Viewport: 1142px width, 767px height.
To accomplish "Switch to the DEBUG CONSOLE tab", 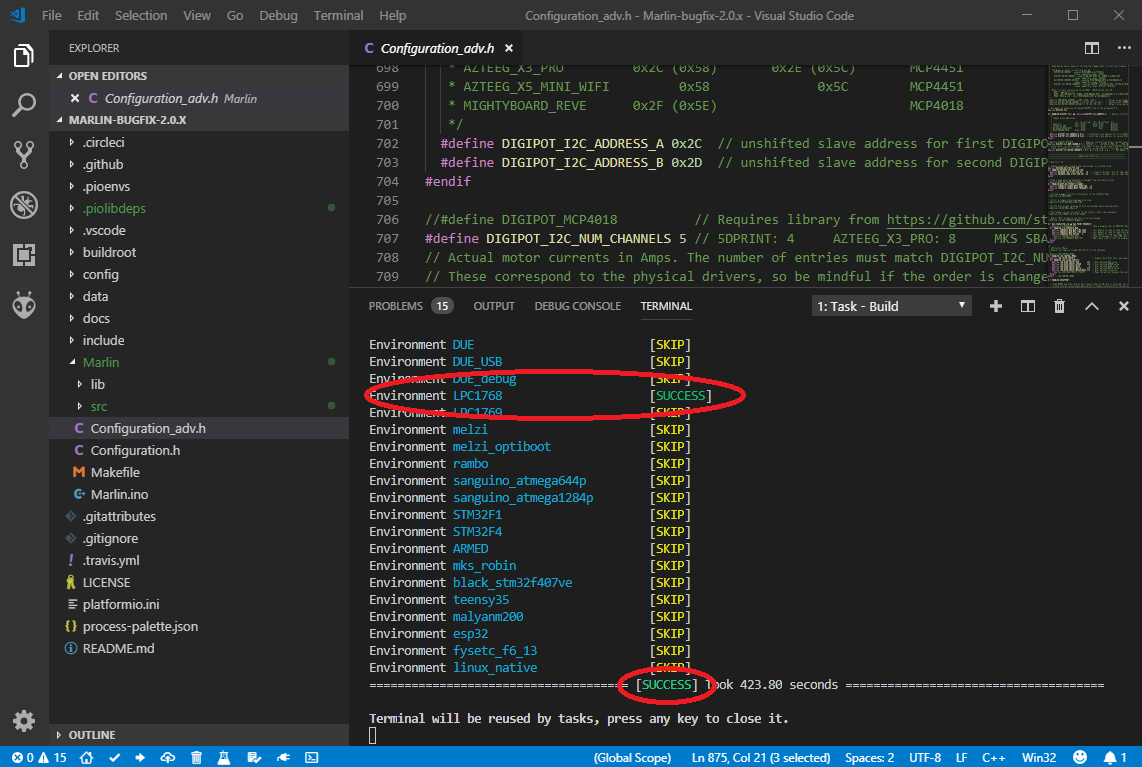I will (578, 307).
